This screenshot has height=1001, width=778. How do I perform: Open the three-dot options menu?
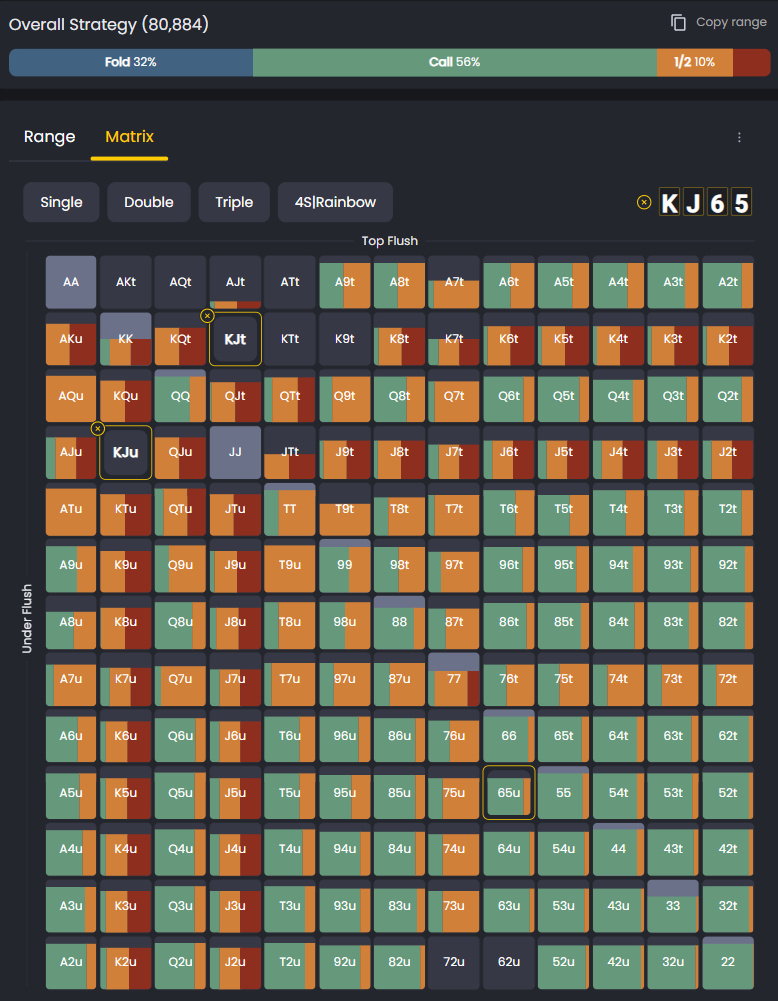point(739,136)
